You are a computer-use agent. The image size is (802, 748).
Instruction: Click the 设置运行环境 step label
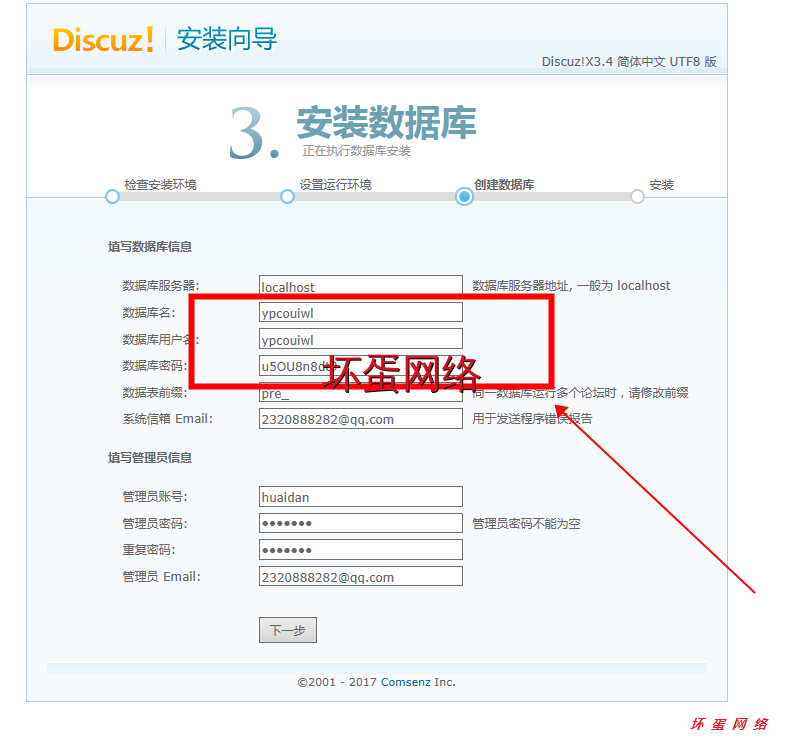(x=336, y=185)
